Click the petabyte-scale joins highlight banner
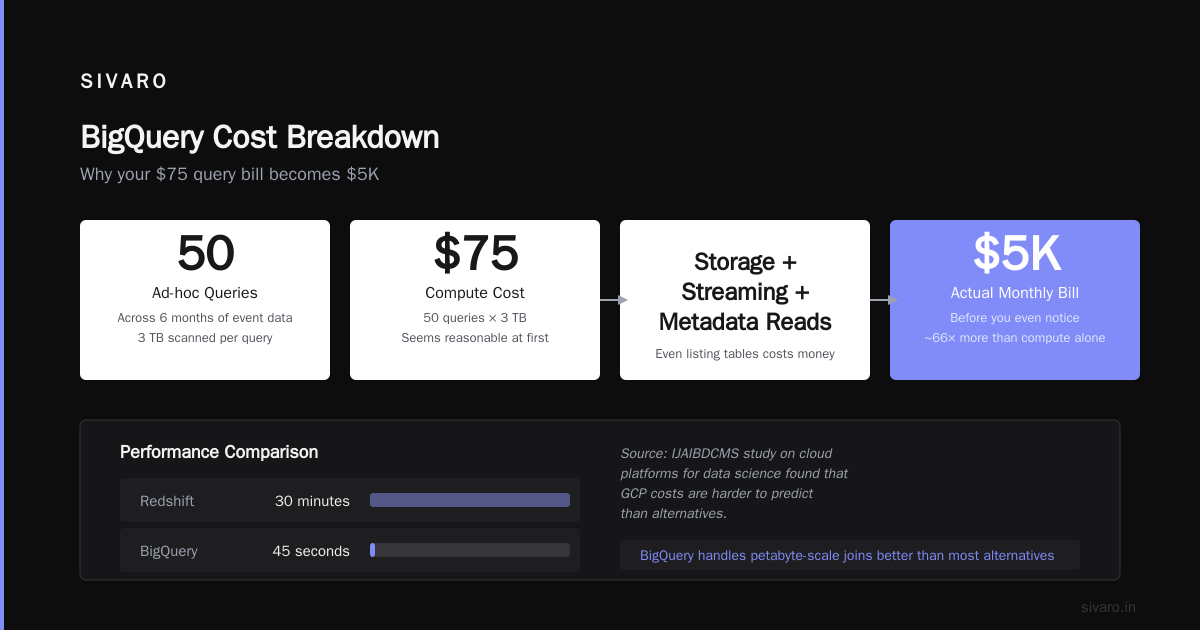This screenshot has width=1200, height=630. (850, 555)
